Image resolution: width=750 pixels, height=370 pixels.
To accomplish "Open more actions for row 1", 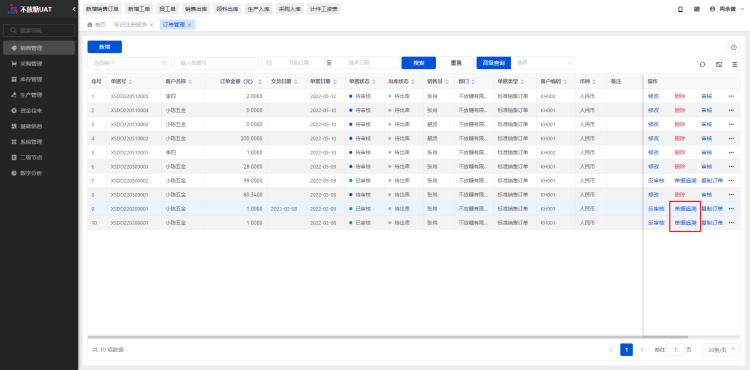I will 731,96.
